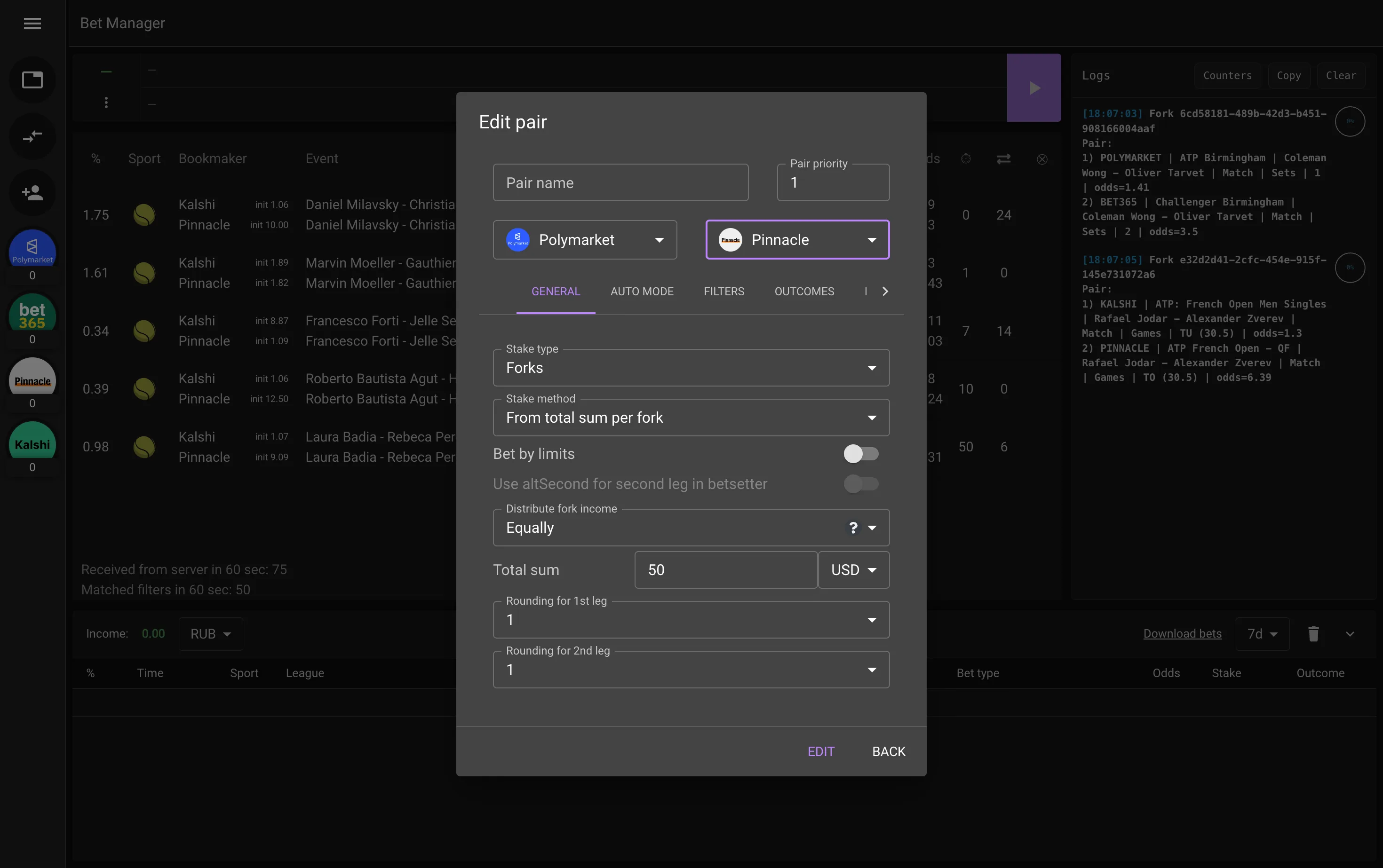Open the Stake method dropdown
The height and width of the screenshot is (868, 1383).
coord(691,418)
